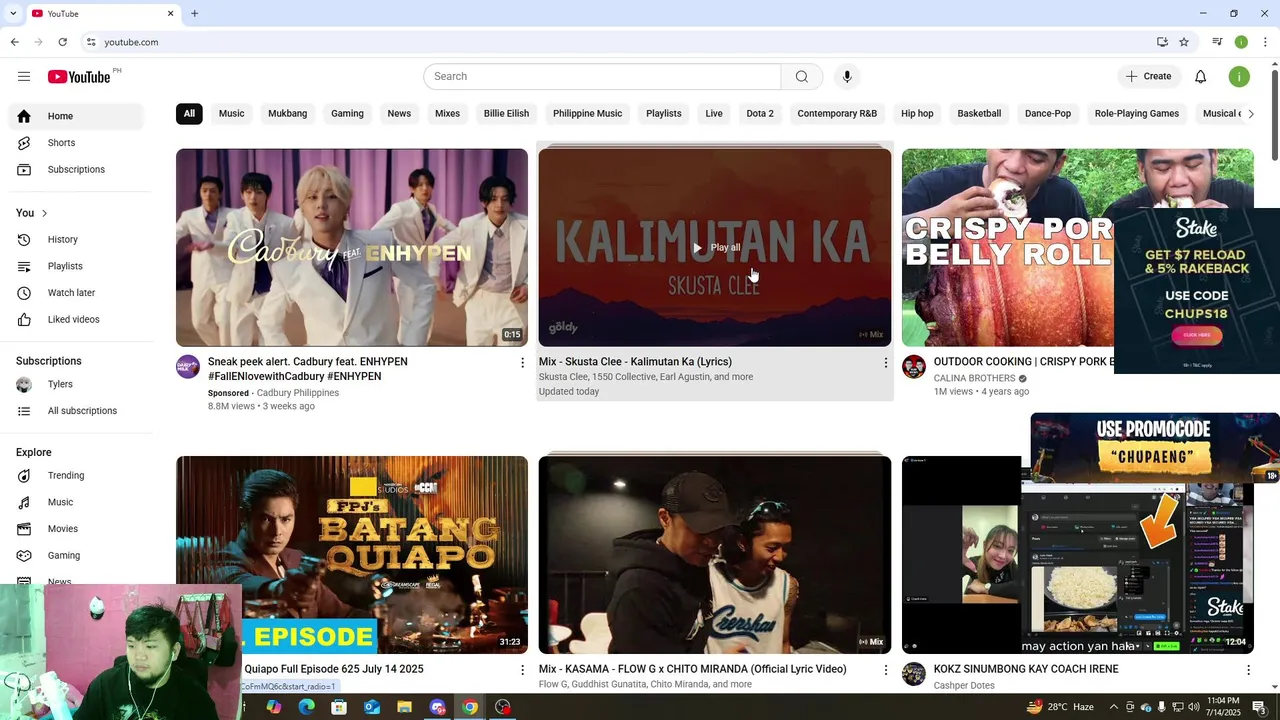Open All subscriptions link

76,411
